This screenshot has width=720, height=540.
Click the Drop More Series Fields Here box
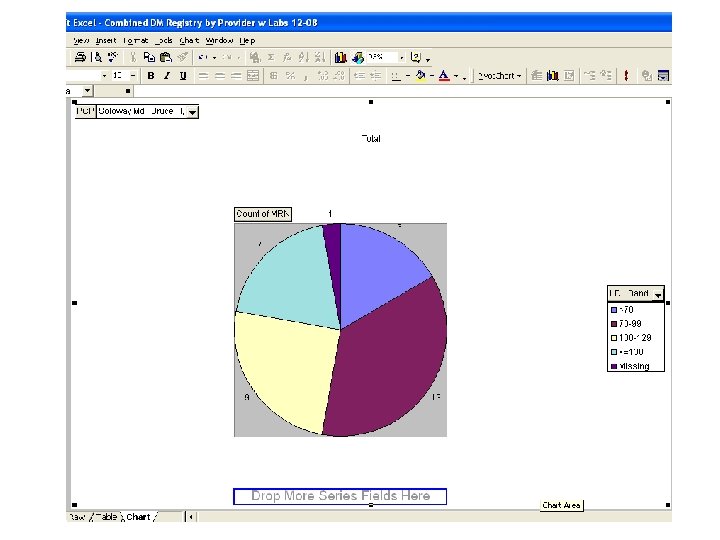pyautogui.click(x=340, y=496)
